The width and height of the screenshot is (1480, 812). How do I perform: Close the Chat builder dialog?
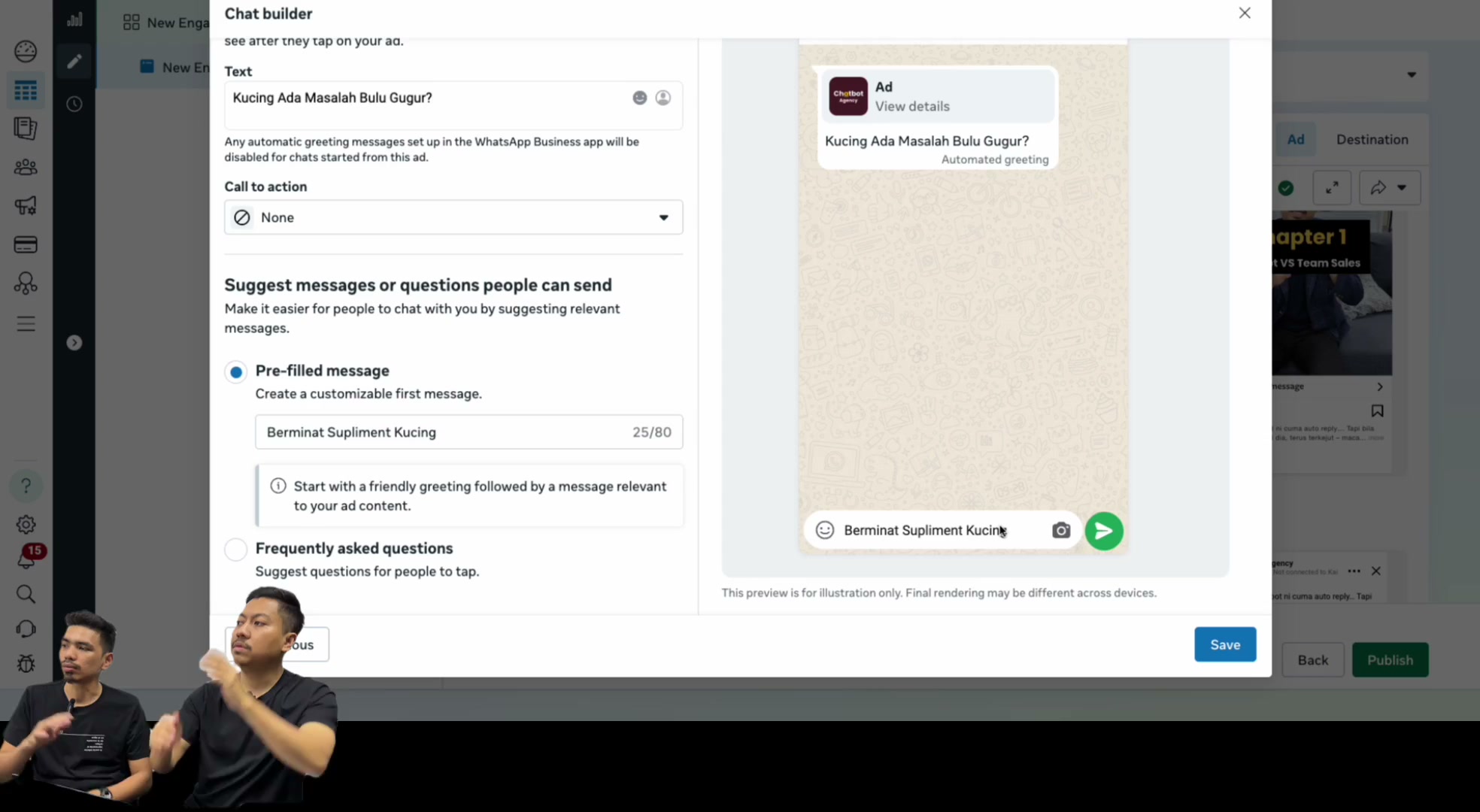click(1245, 13)
